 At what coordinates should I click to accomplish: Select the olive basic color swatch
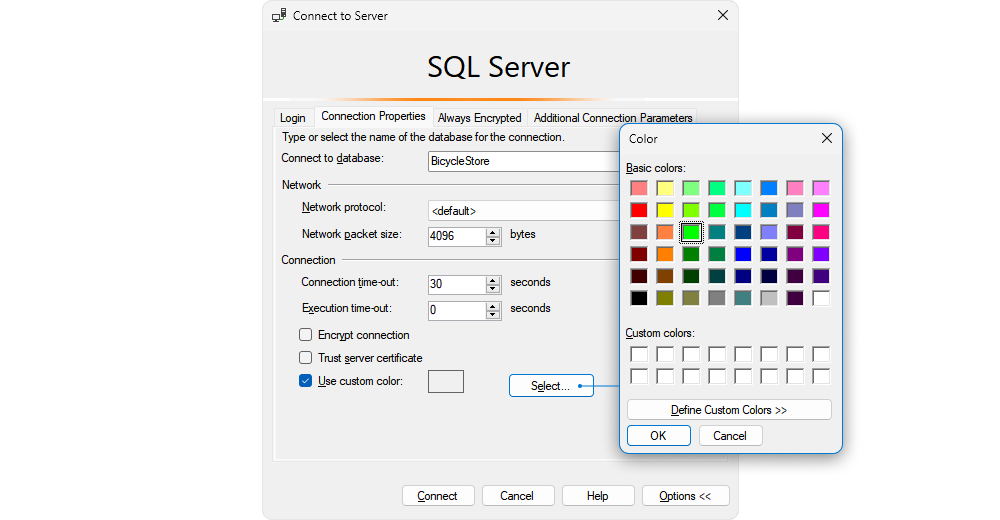pos(665,298)
